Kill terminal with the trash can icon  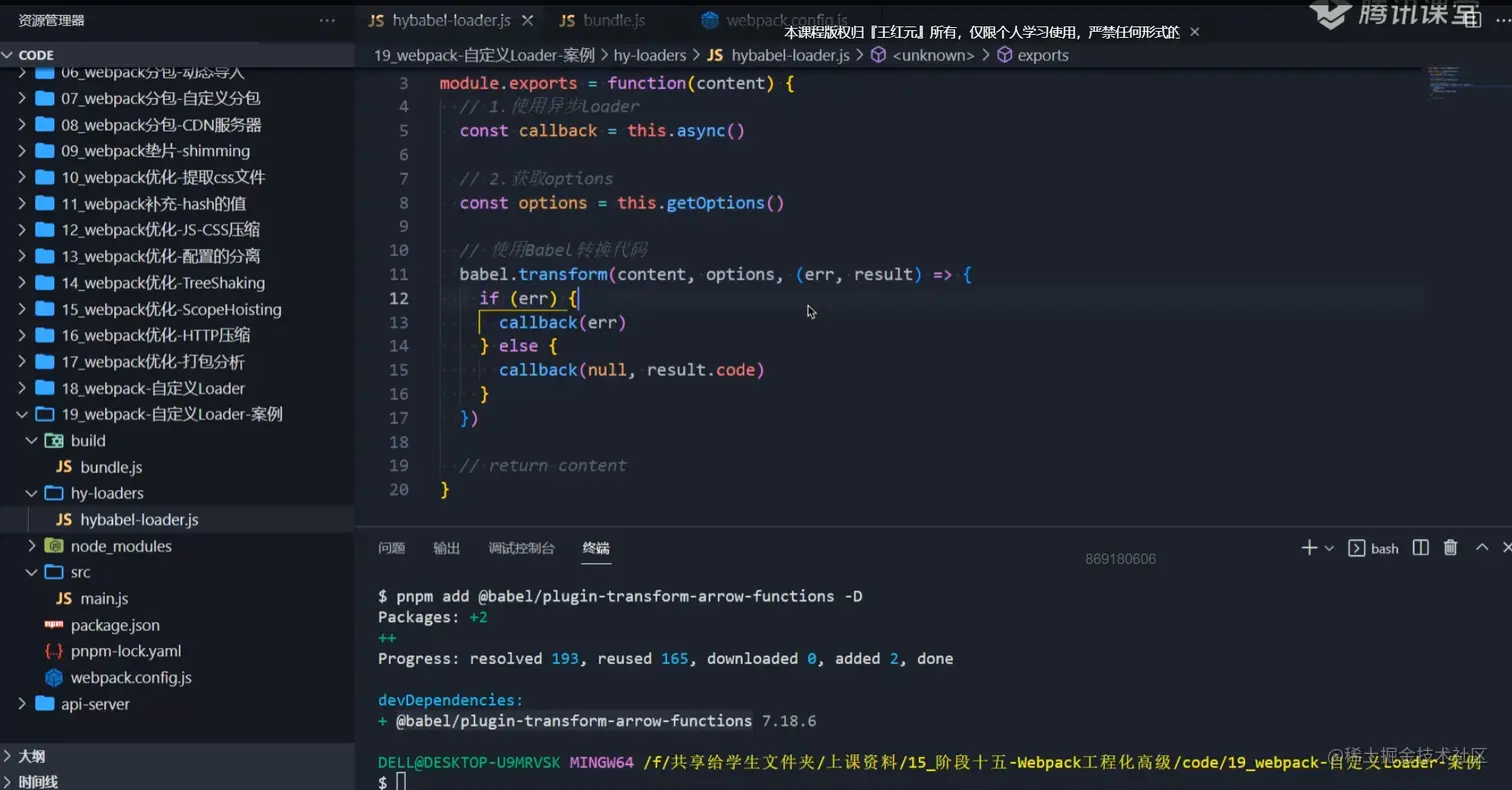coord(1450,547)
